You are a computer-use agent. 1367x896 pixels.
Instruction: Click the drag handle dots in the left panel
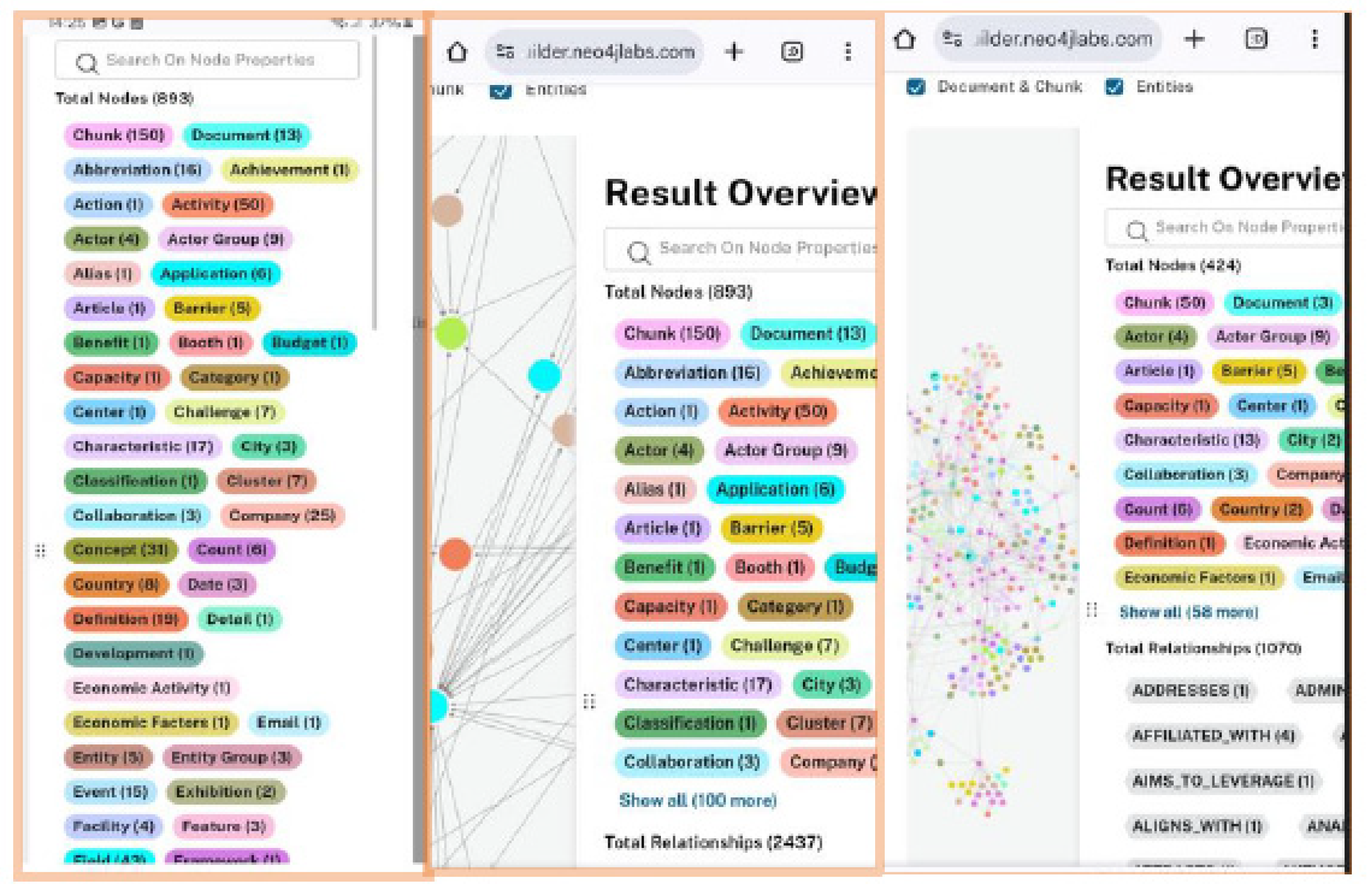point(40,550)
